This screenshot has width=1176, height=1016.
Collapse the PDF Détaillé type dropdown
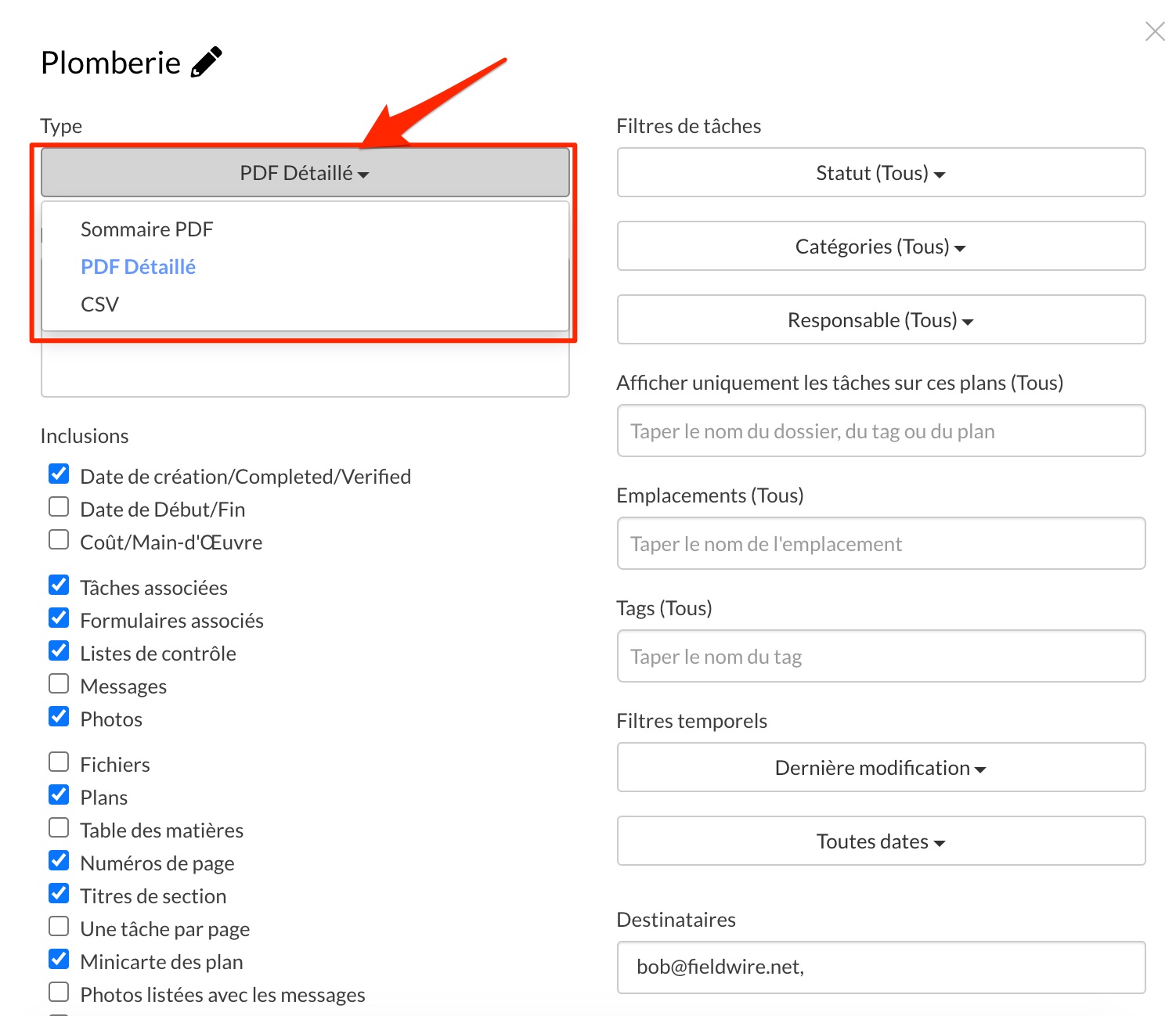[305, 173]
